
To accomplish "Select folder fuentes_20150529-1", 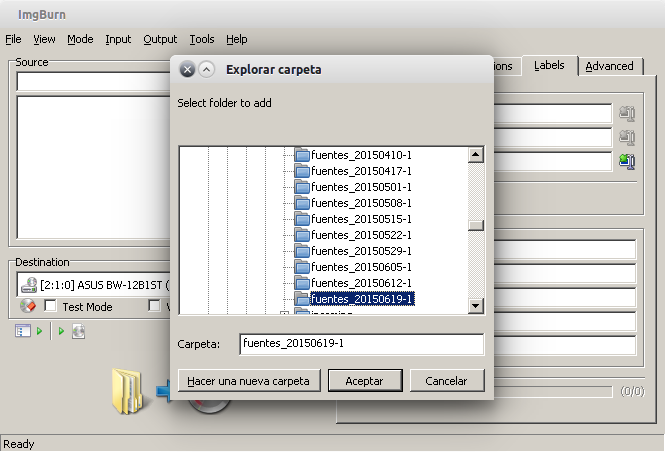I will [361, 251].
